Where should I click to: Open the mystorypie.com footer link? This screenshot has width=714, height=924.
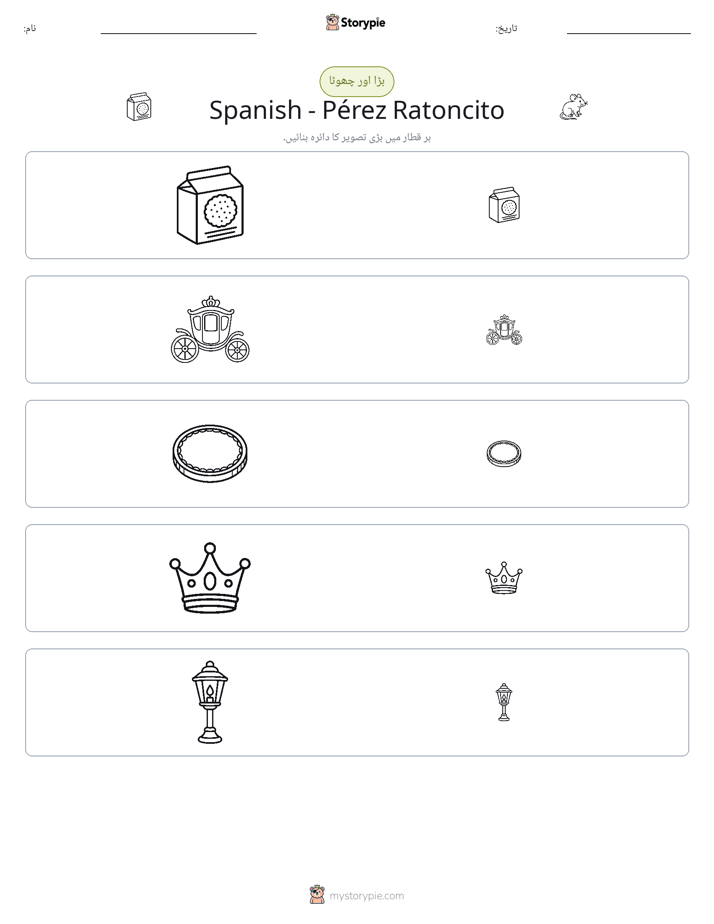point(366,896)
